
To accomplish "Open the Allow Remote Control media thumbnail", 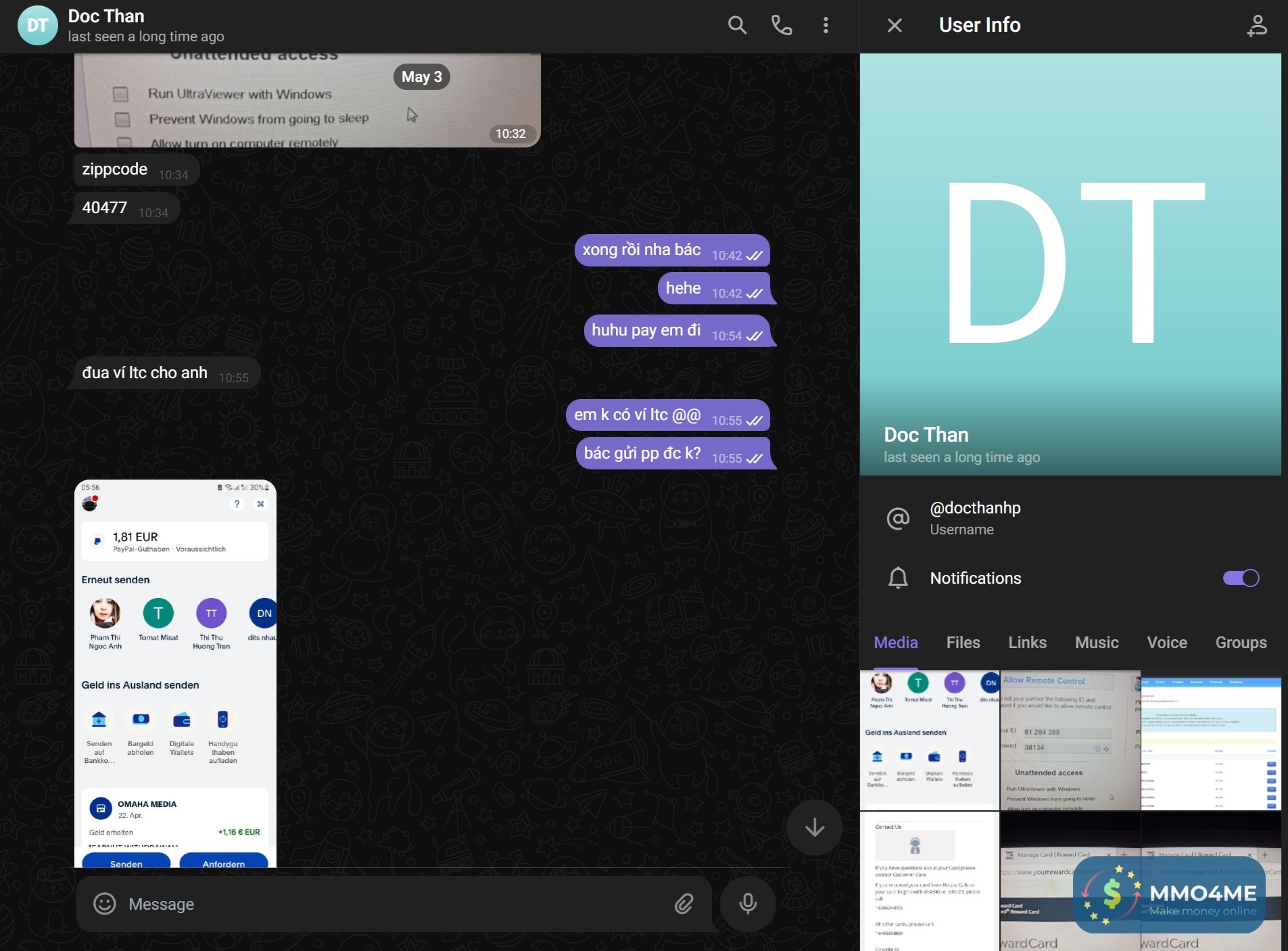I will pyautogui.click(x=1070, y=740).
